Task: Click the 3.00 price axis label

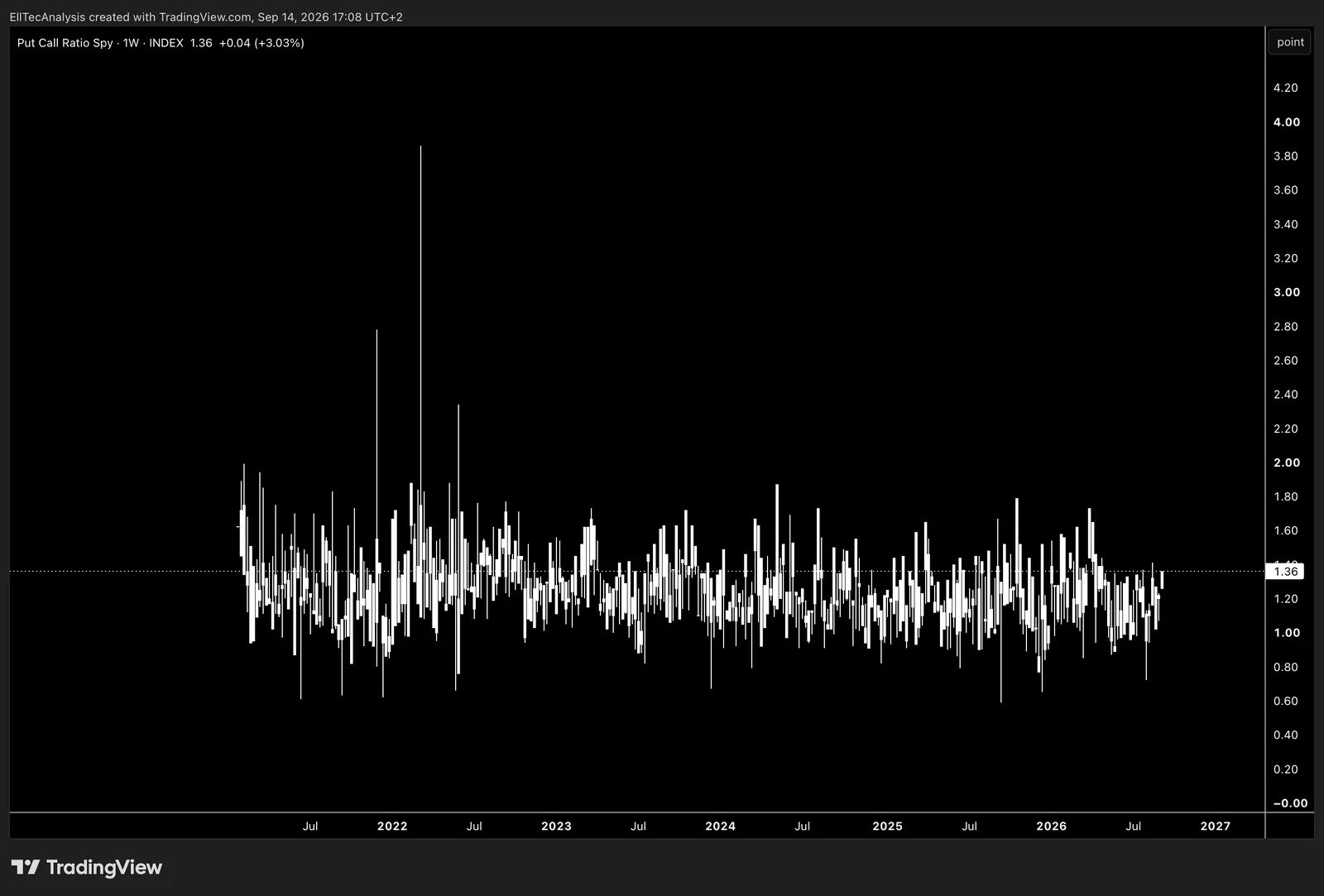Action: coord(1287,292)
